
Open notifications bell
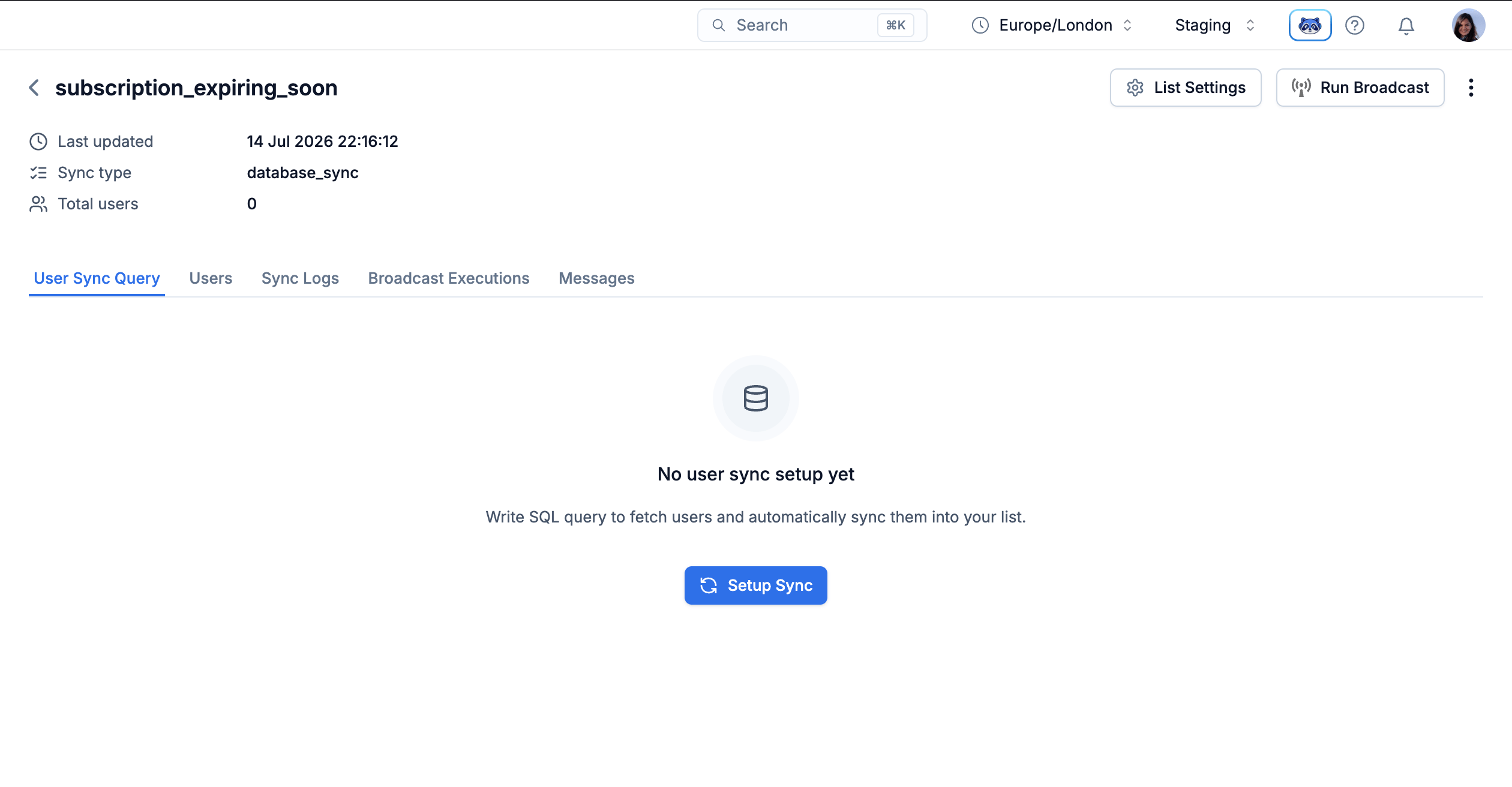tap(1406, 25)
